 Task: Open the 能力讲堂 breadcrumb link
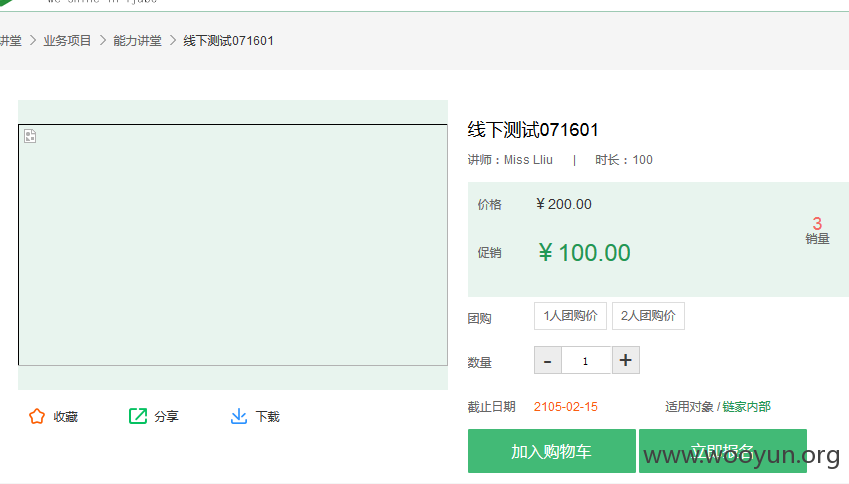click(138, 41)
